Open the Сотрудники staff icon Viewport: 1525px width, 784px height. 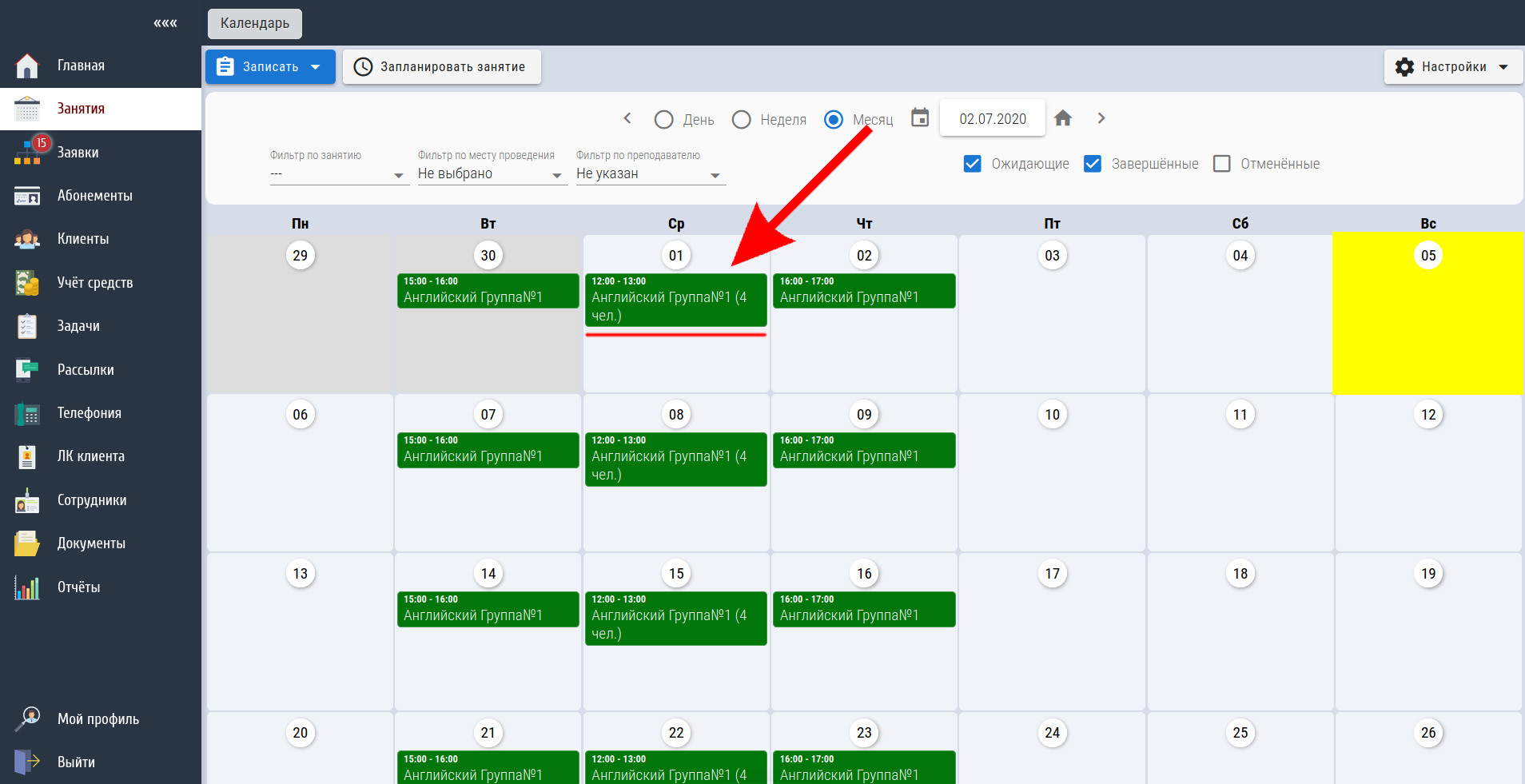point(27,500)
